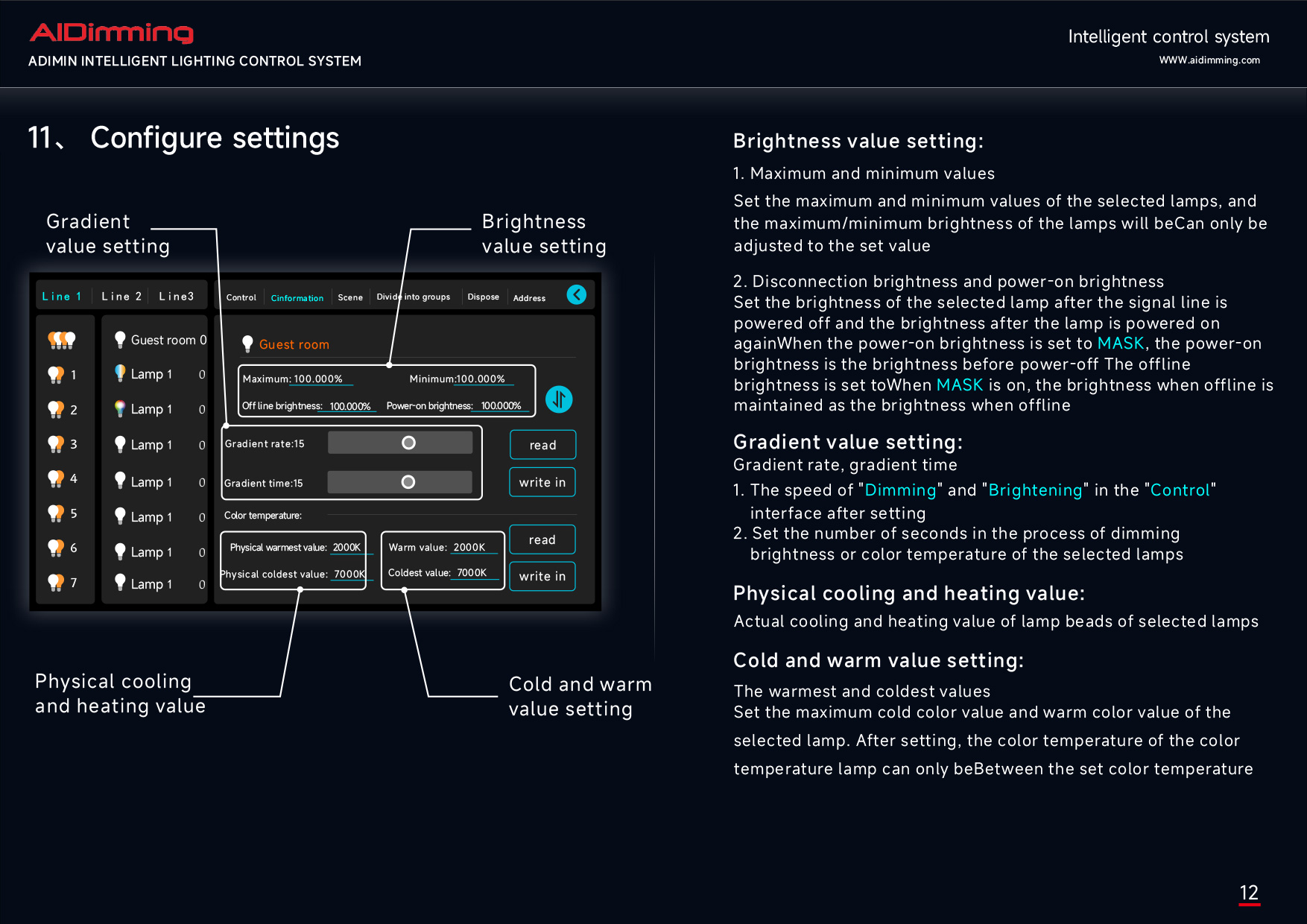The height and width of the screenshot is (924, 1307).
Task: Click the round back arrow button
Action: click(x=577, y=295)
